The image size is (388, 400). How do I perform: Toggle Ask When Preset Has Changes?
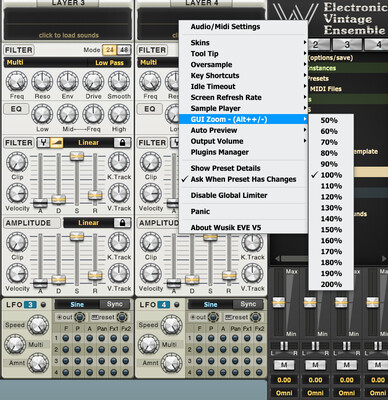tap(243, 179)
